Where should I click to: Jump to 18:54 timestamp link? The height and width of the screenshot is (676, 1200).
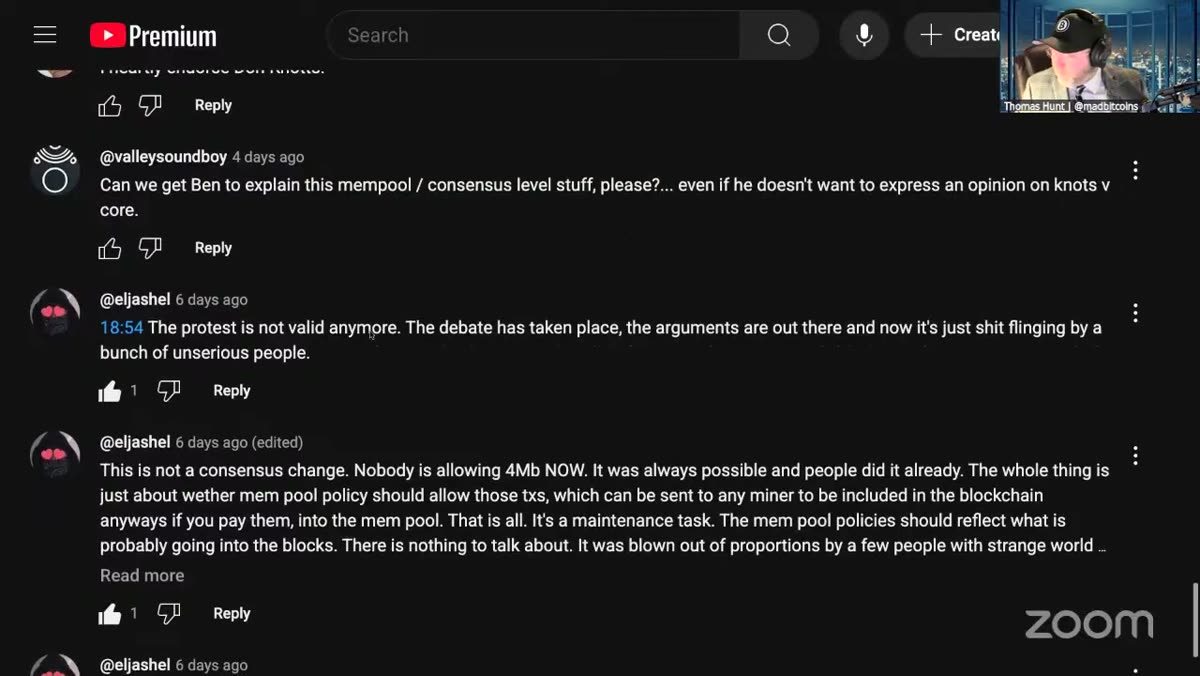point(121,328)
